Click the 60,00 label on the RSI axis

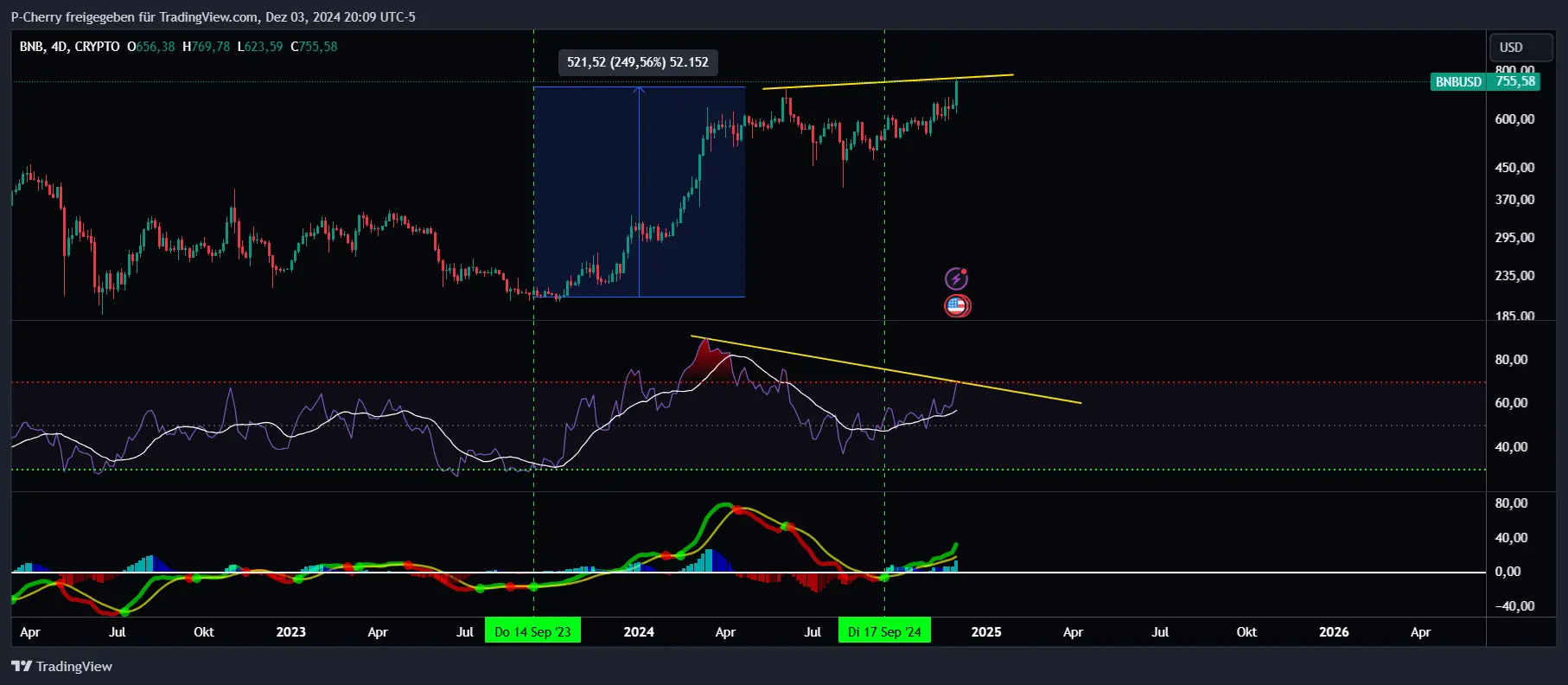point(1511,403)
